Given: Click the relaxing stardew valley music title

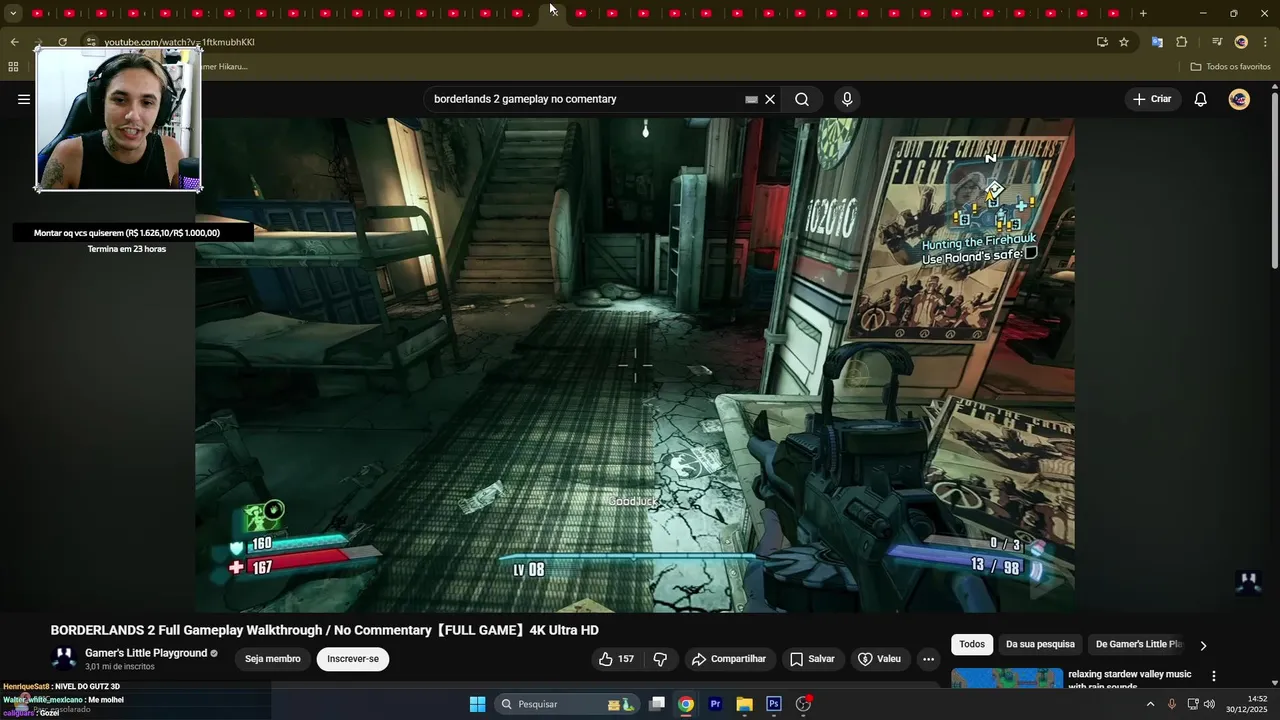Looking at the screenshot, I should point(1130,679).
